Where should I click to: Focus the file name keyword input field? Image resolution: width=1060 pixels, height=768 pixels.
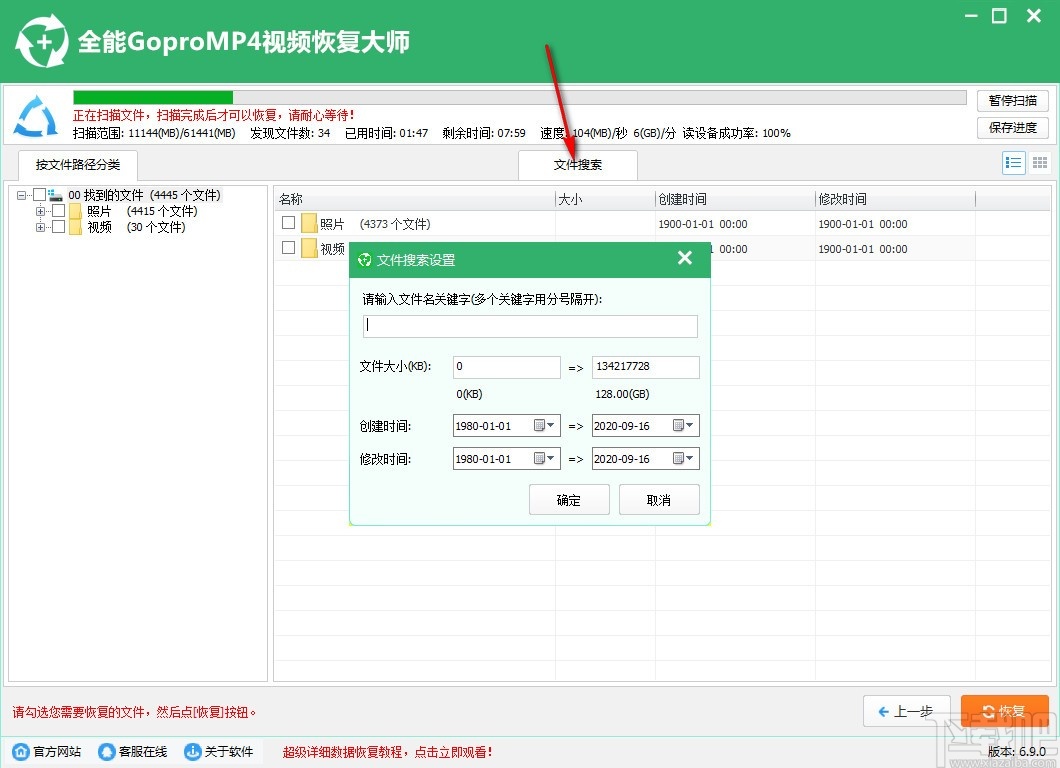(530, 326)
